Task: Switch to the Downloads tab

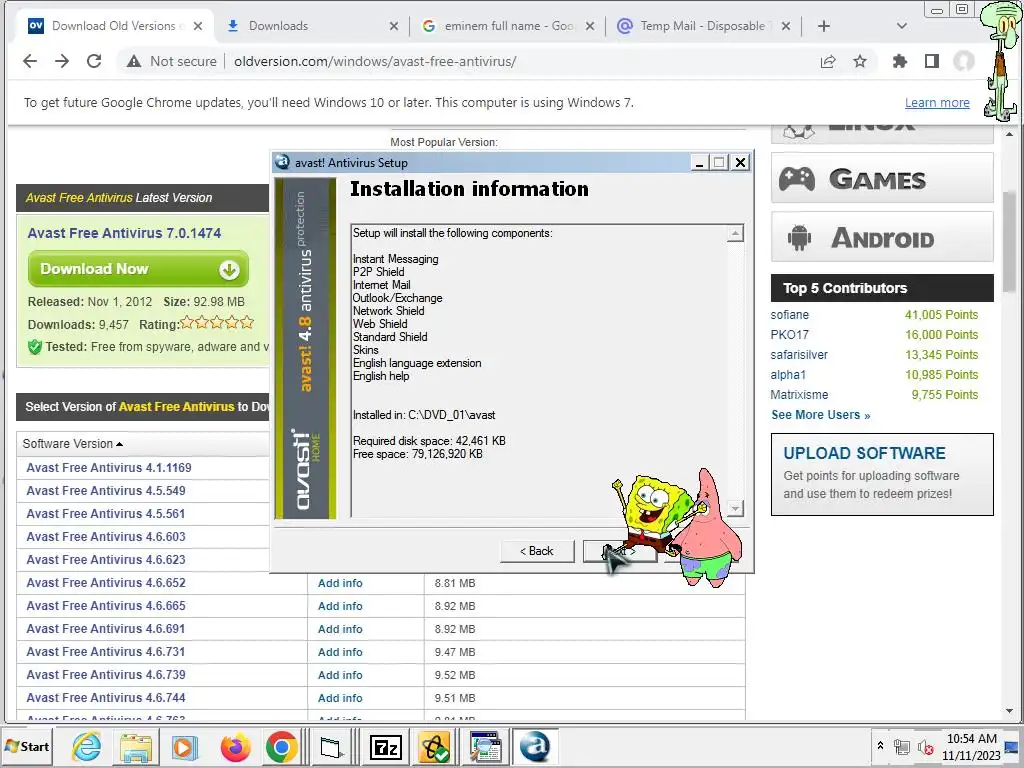Action: [x=312, y=26]
